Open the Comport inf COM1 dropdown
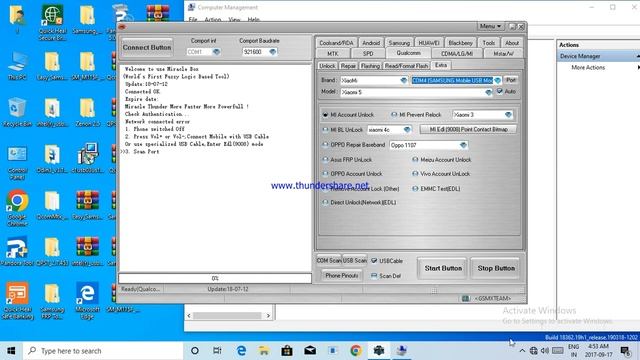 pyautogui.click(x=216, y=52)
